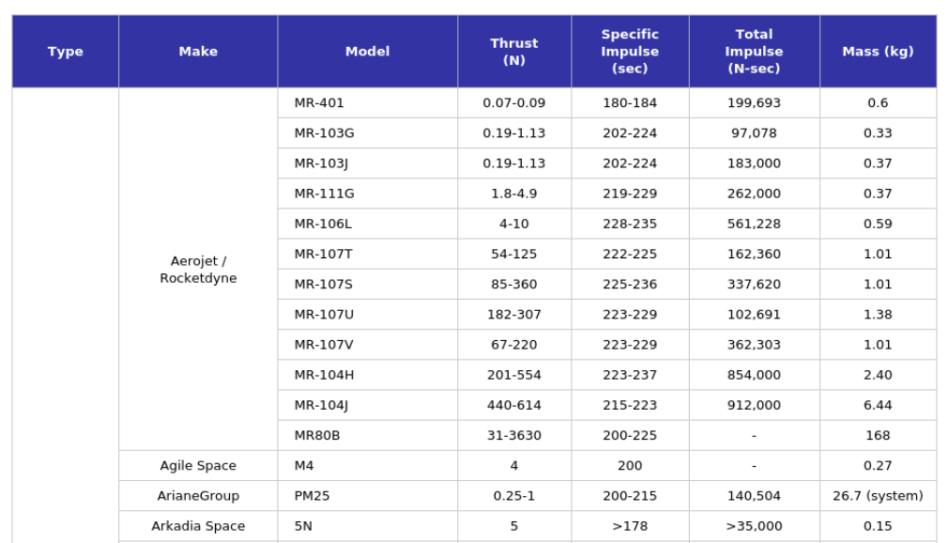This screenshot has height=543, width=948.
Task: Select the MR-106L model cell
Action: (x=323, y=224)
